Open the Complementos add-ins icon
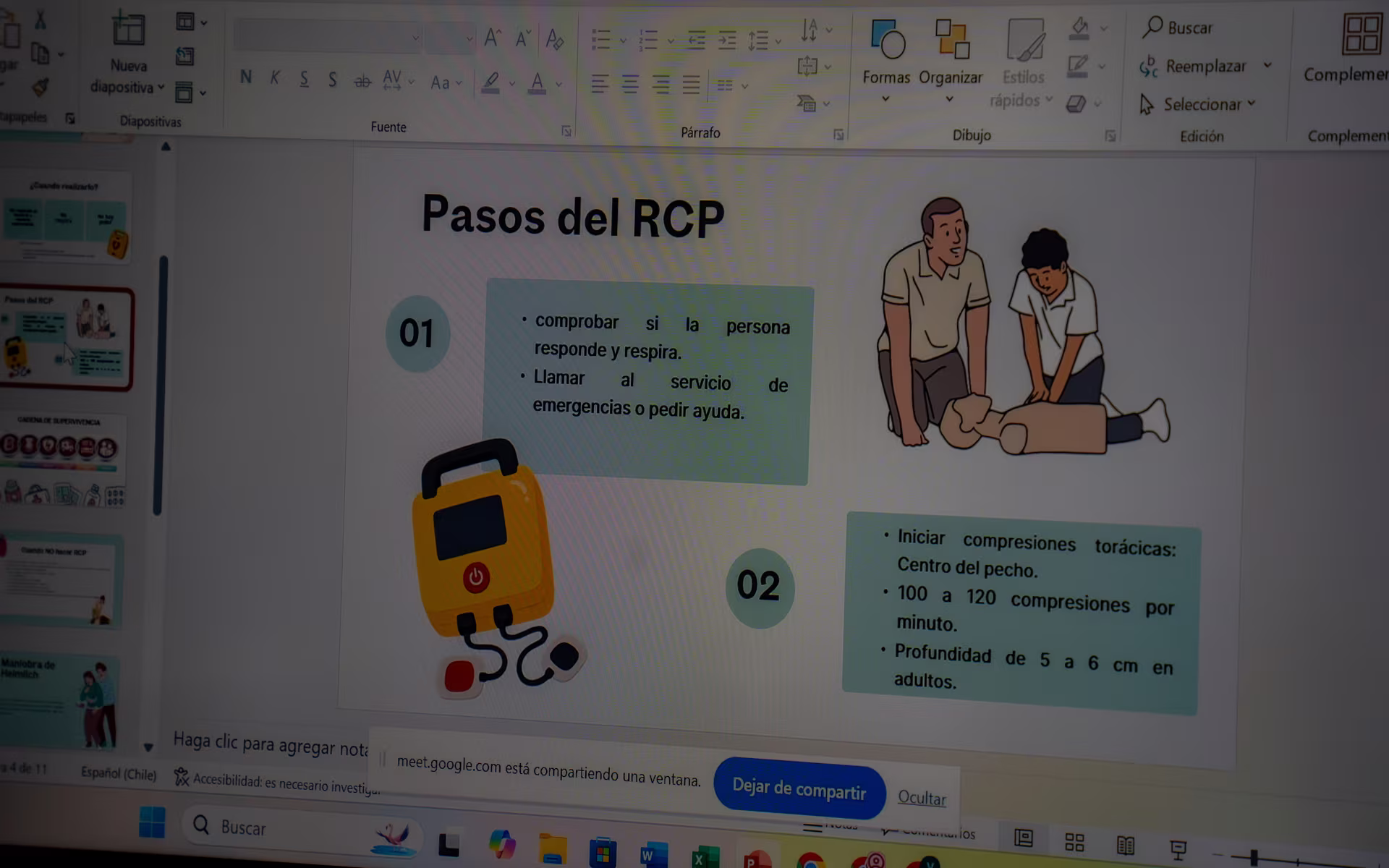Viewport: 1389px width, 868px height. (1362, 34)
